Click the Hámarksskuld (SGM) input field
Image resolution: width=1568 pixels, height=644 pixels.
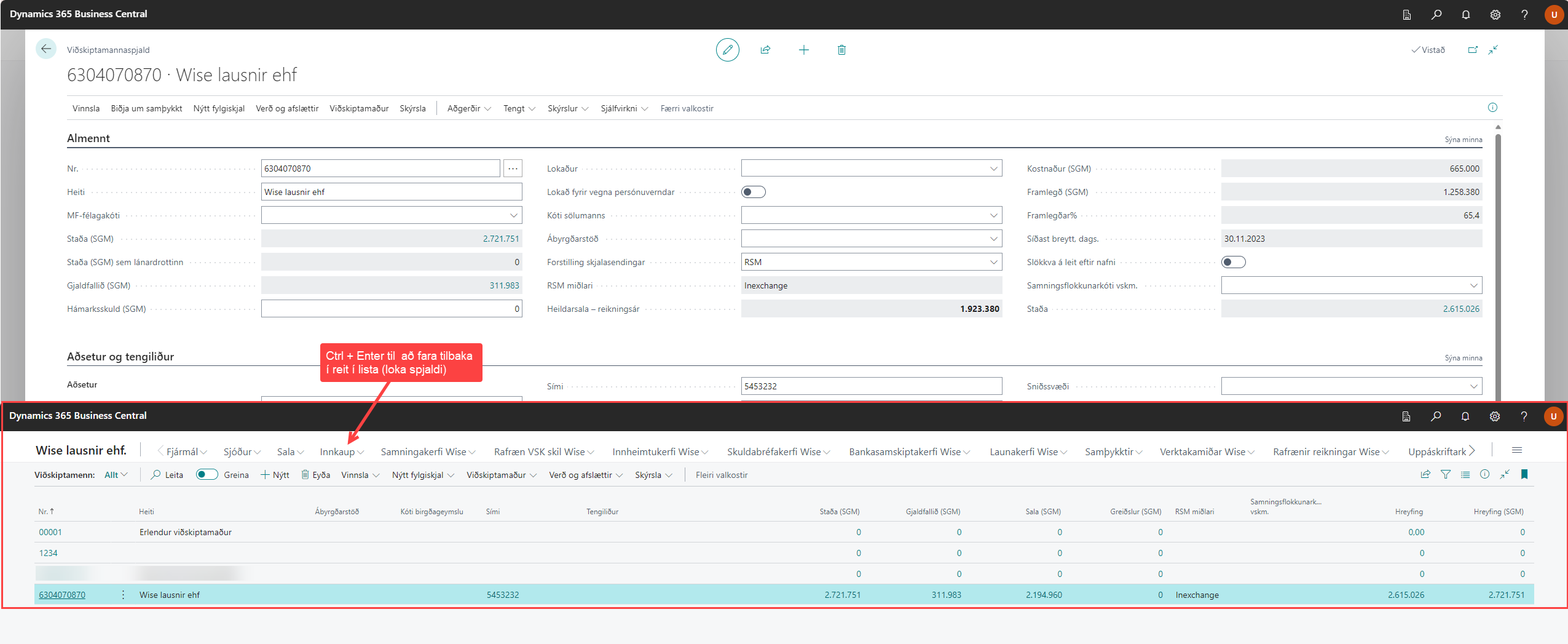tap(391, 309)
